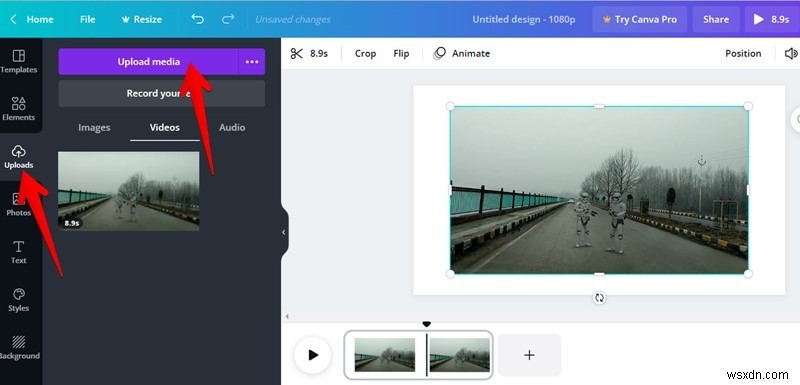Switch to the Audio tab
Viewport: 800px width, 385px height.
coord(232,127)
